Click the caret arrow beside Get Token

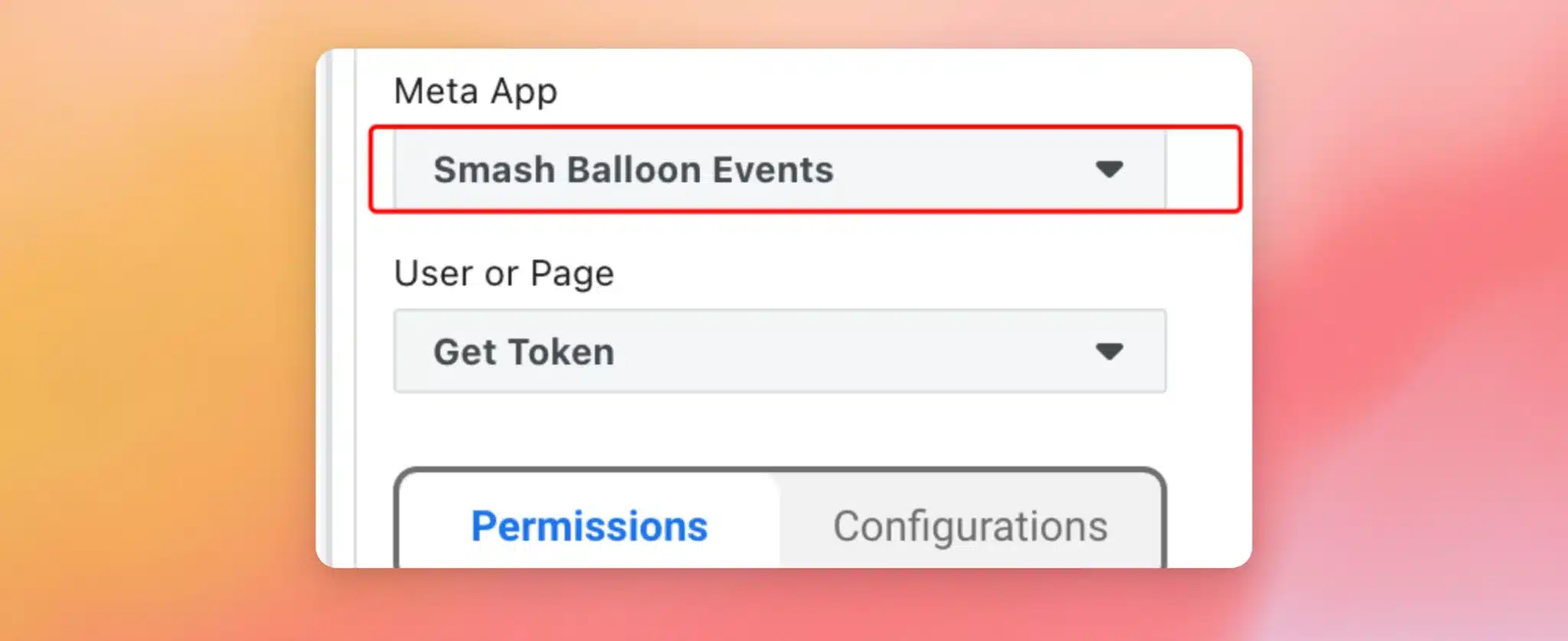[1109, 352]
